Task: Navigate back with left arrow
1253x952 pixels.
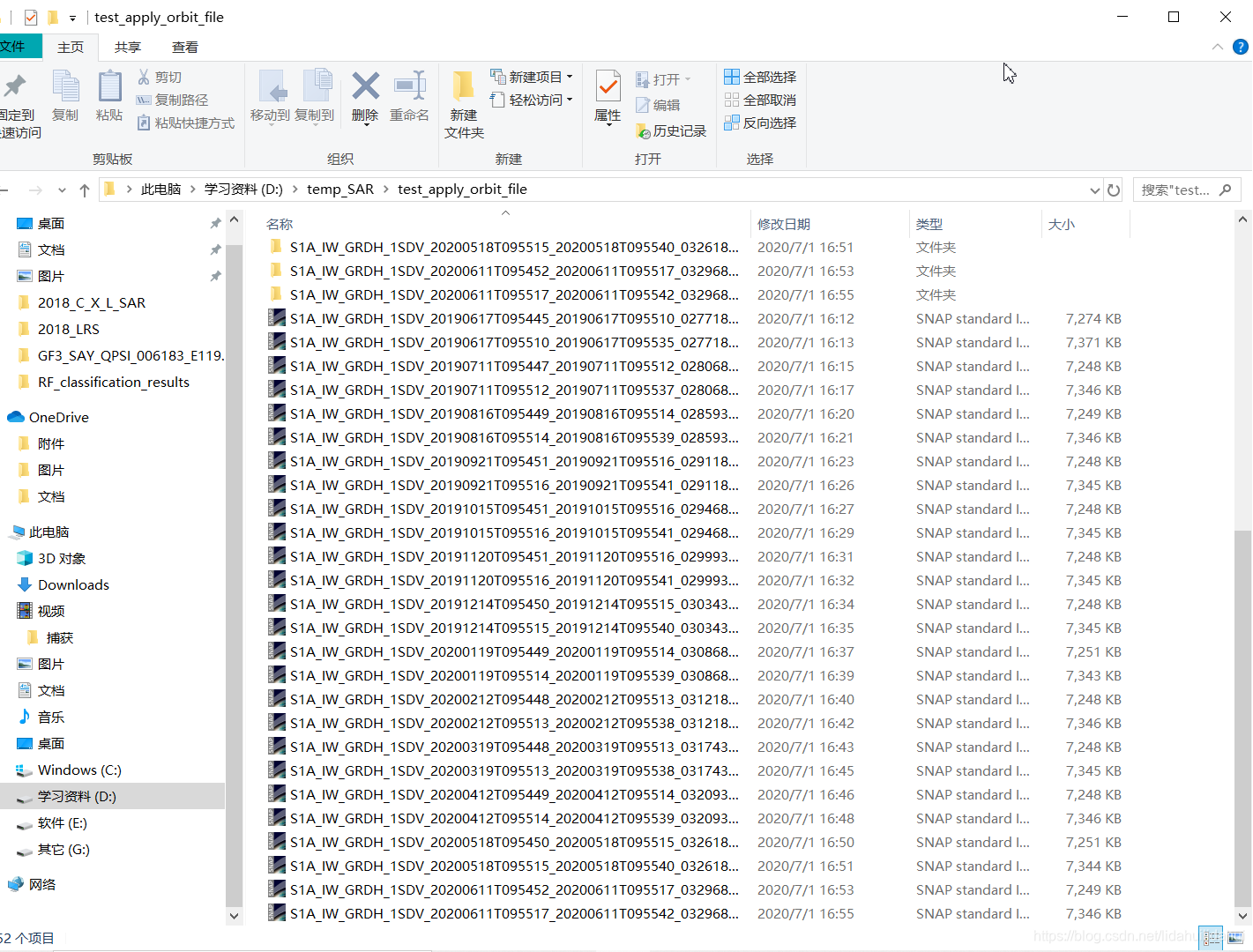Action: 4,190
